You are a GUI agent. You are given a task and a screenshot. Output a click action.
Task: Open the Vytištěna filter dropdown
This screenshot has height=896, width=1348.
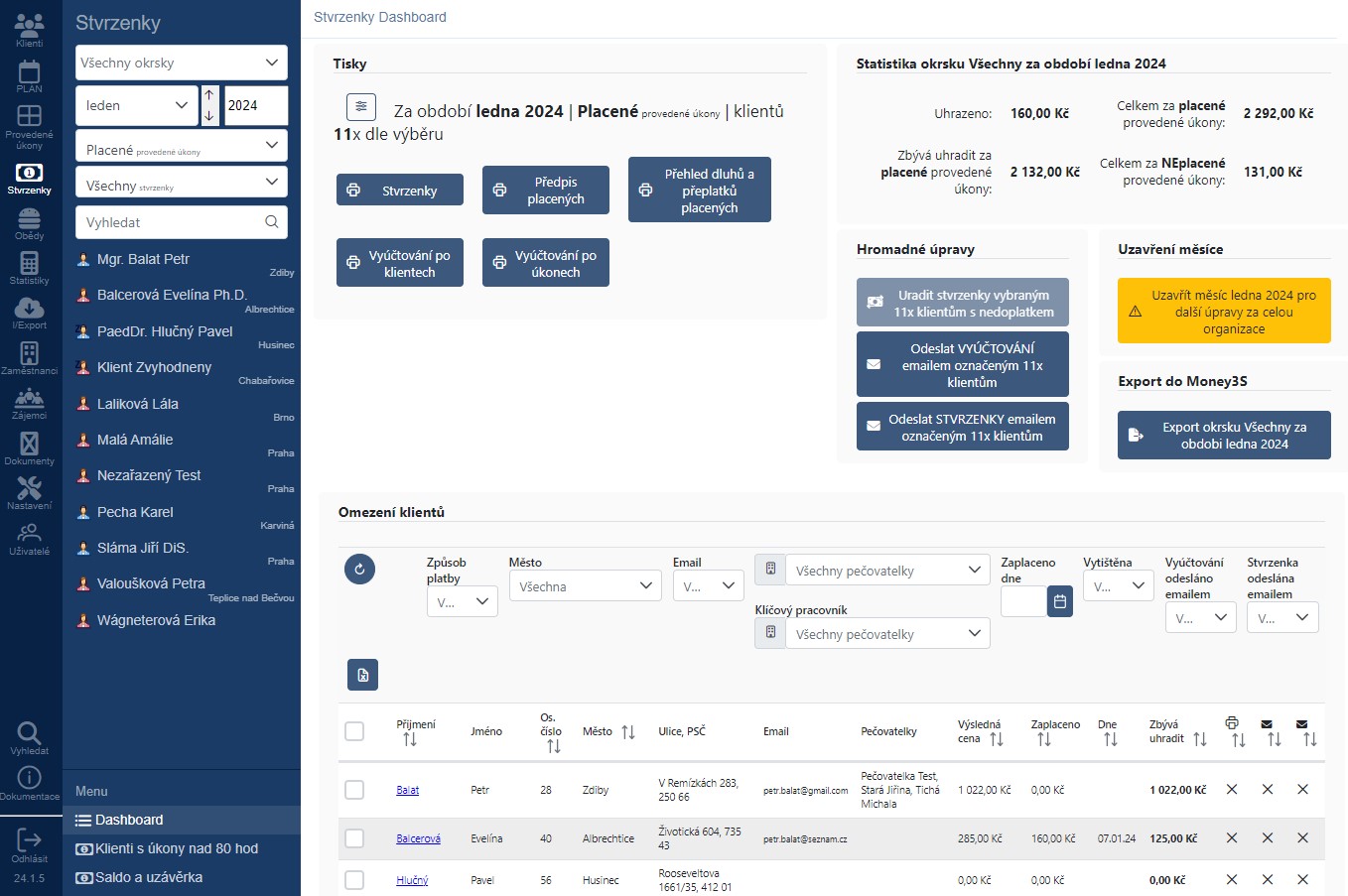1118,585
